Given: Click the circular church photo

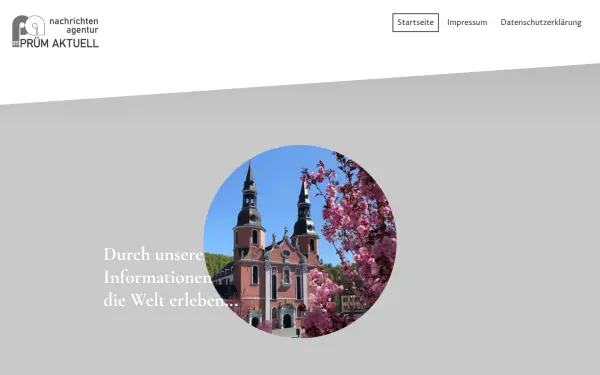Looking at the screenshot, I should (300, 241).
